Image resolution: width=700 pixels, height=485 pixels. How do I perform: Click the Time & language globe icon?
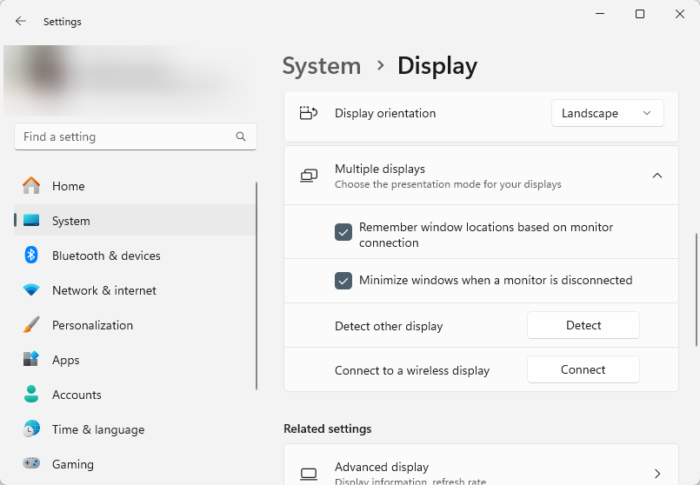coord(31,429)
